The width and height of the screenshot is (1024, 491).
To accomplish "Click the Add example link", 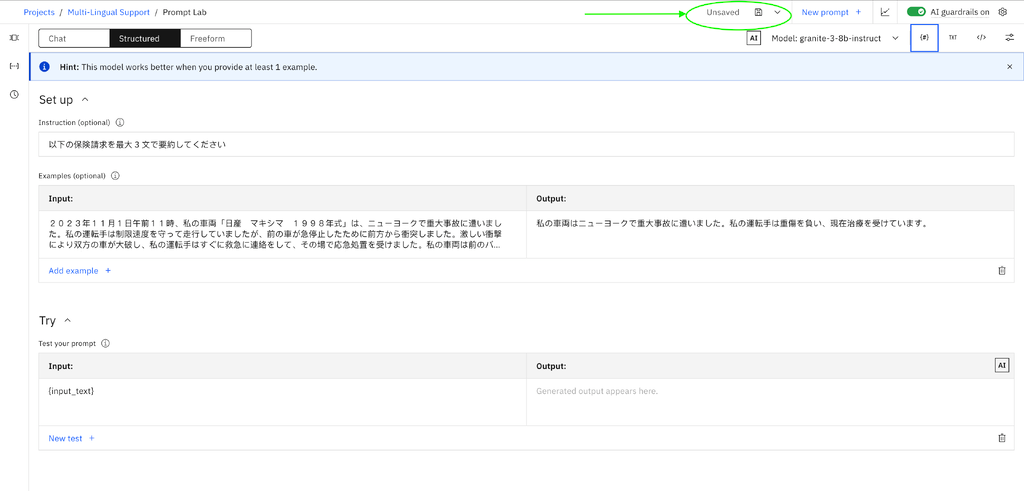I will click(x=80, y=270).
